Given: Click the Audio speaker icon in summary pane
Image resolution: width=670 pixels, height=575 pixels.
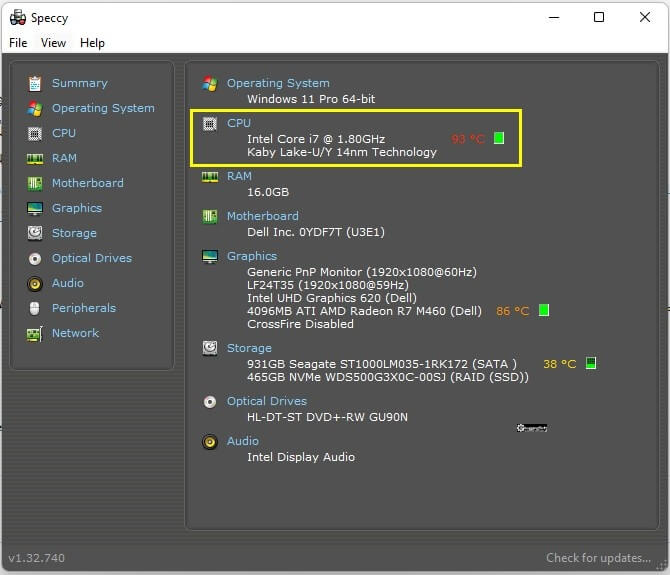Looking at the screenshot, I should click(210, 442).
